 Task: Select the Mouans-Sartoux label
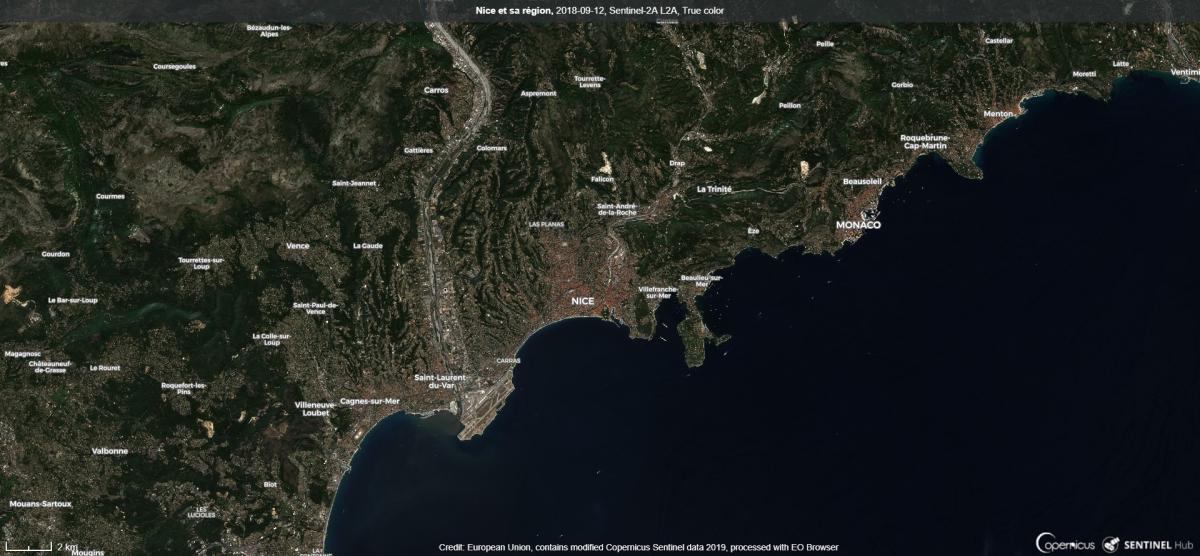[37, 503]
